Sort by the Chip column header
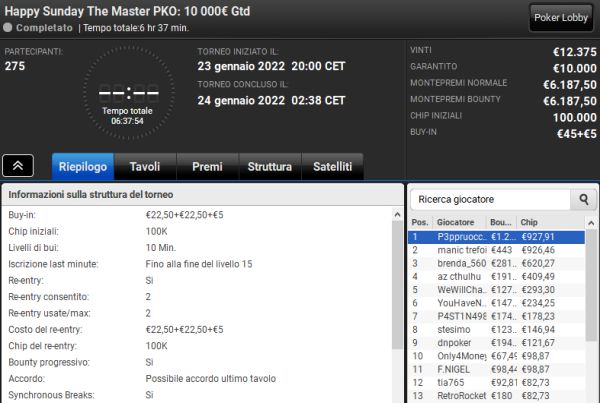 click(550, 222)
